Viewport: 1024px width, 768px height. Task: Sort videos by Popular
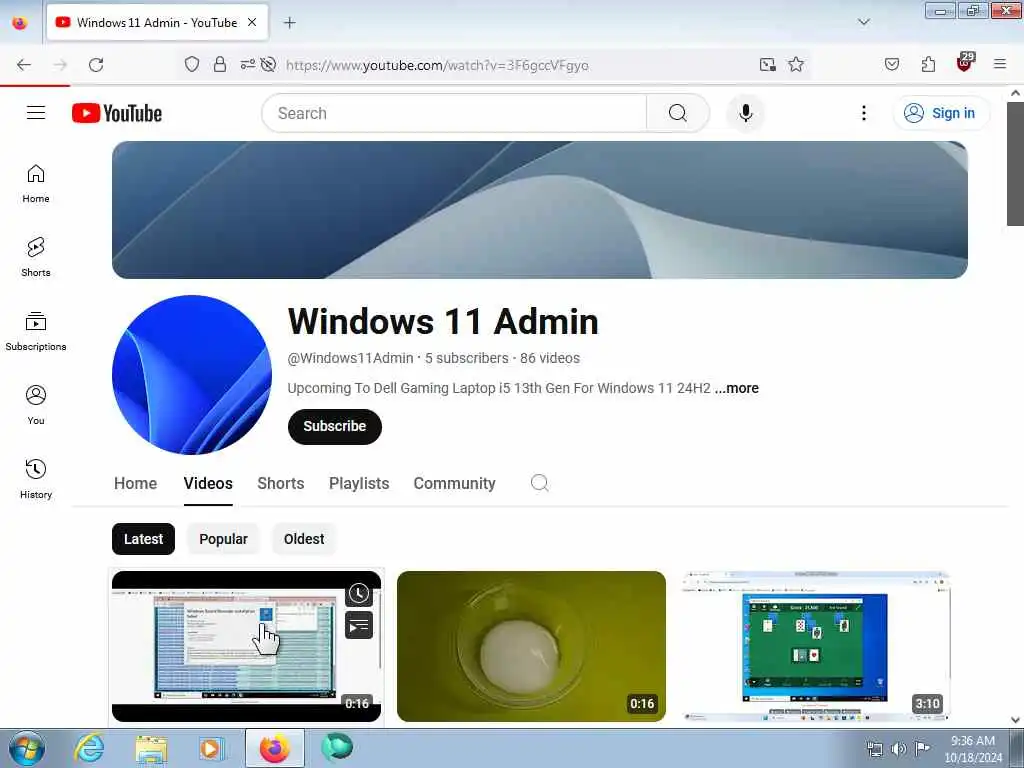223,539
